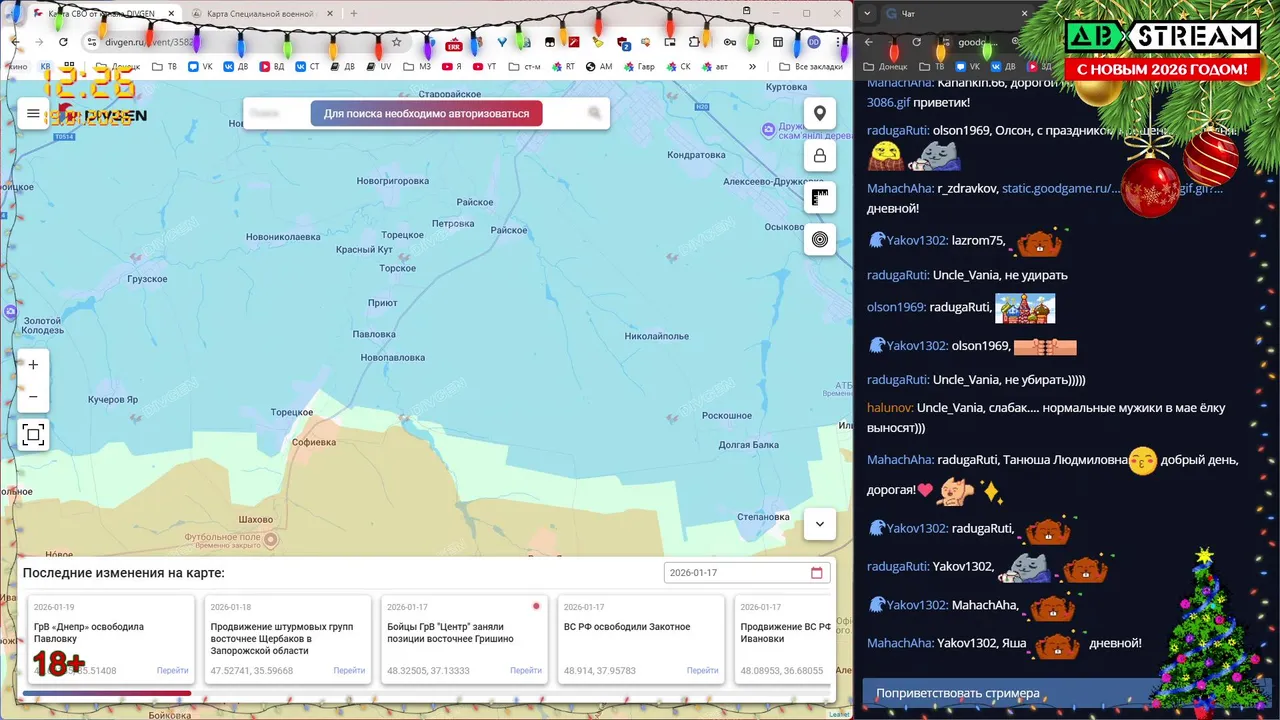The image size is (1280, 720).
Task: Open a new browser tab
Action: pos(353,14)
